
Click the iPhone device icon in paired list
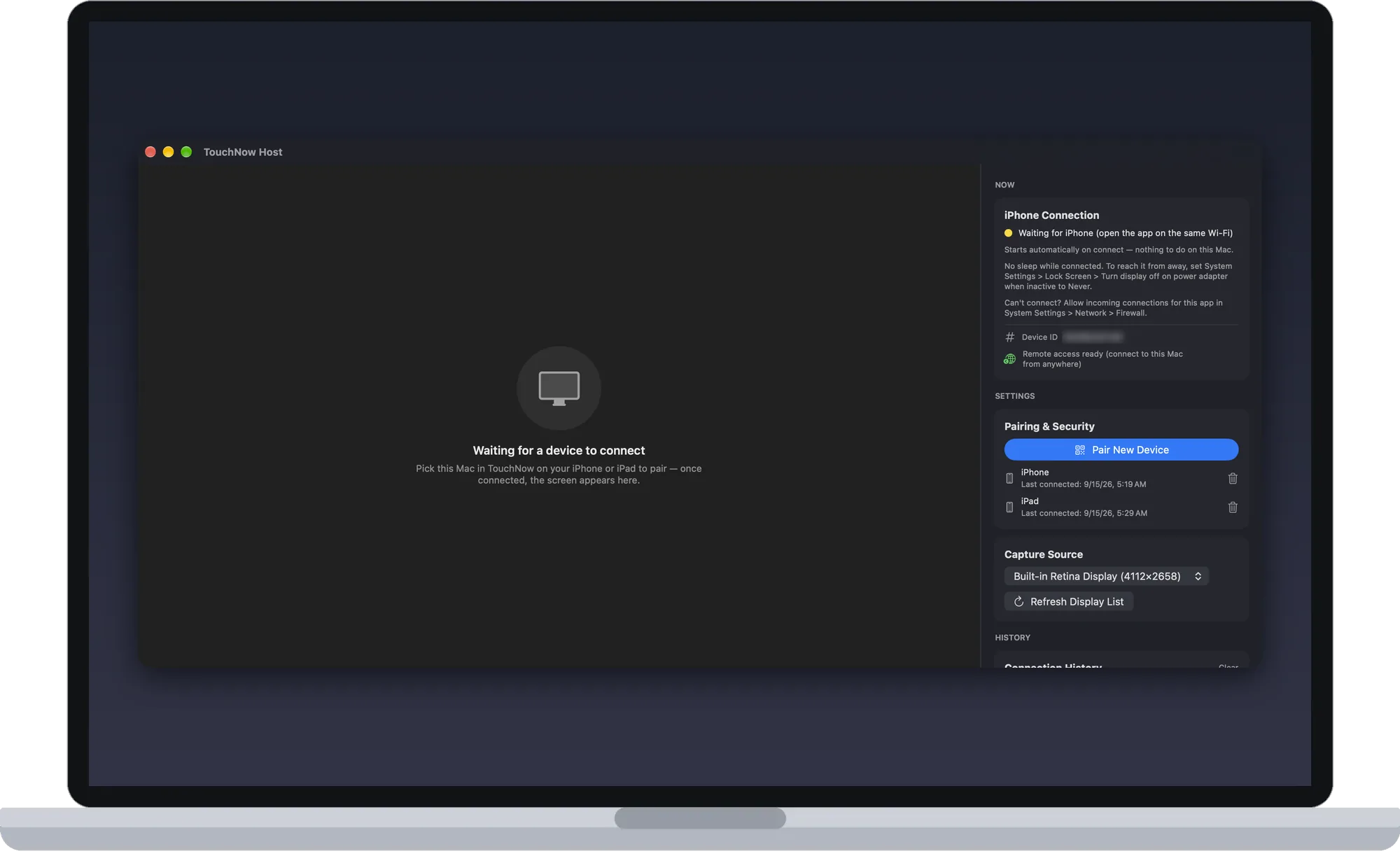1009,478
